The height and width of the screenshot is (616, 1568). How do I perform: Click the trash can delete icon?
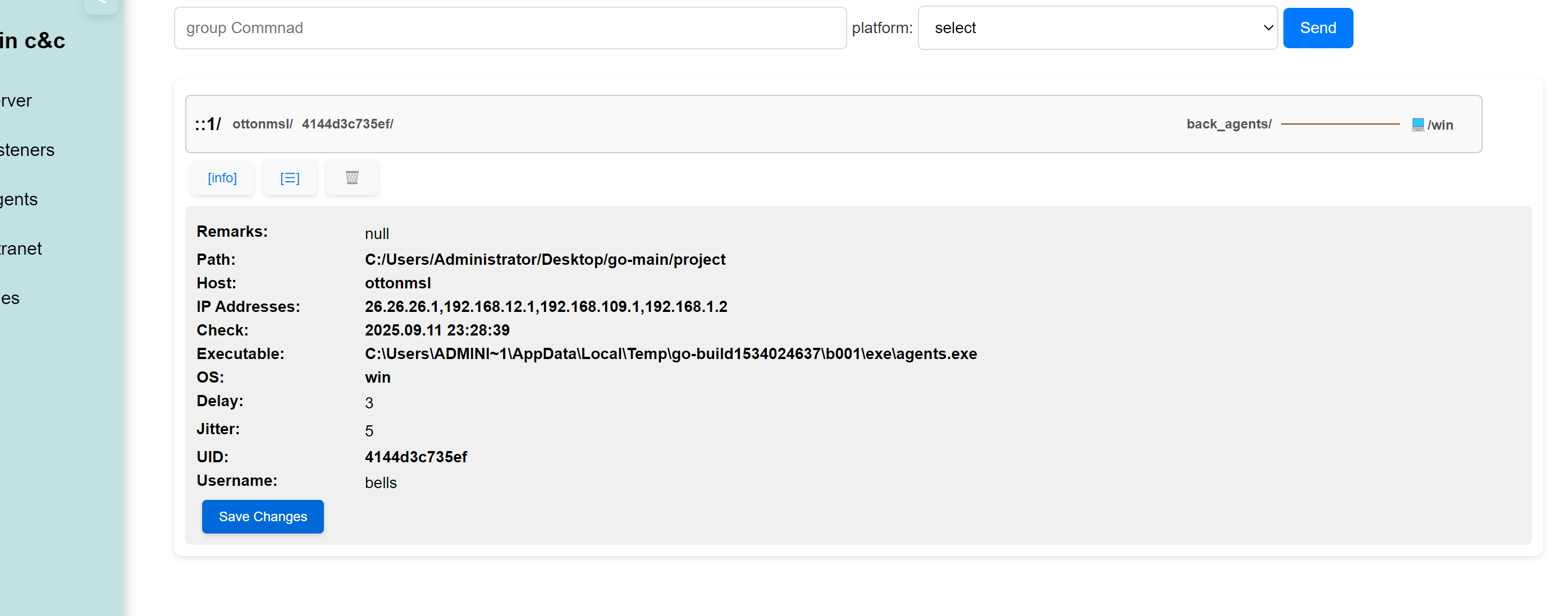pos(352,178)
